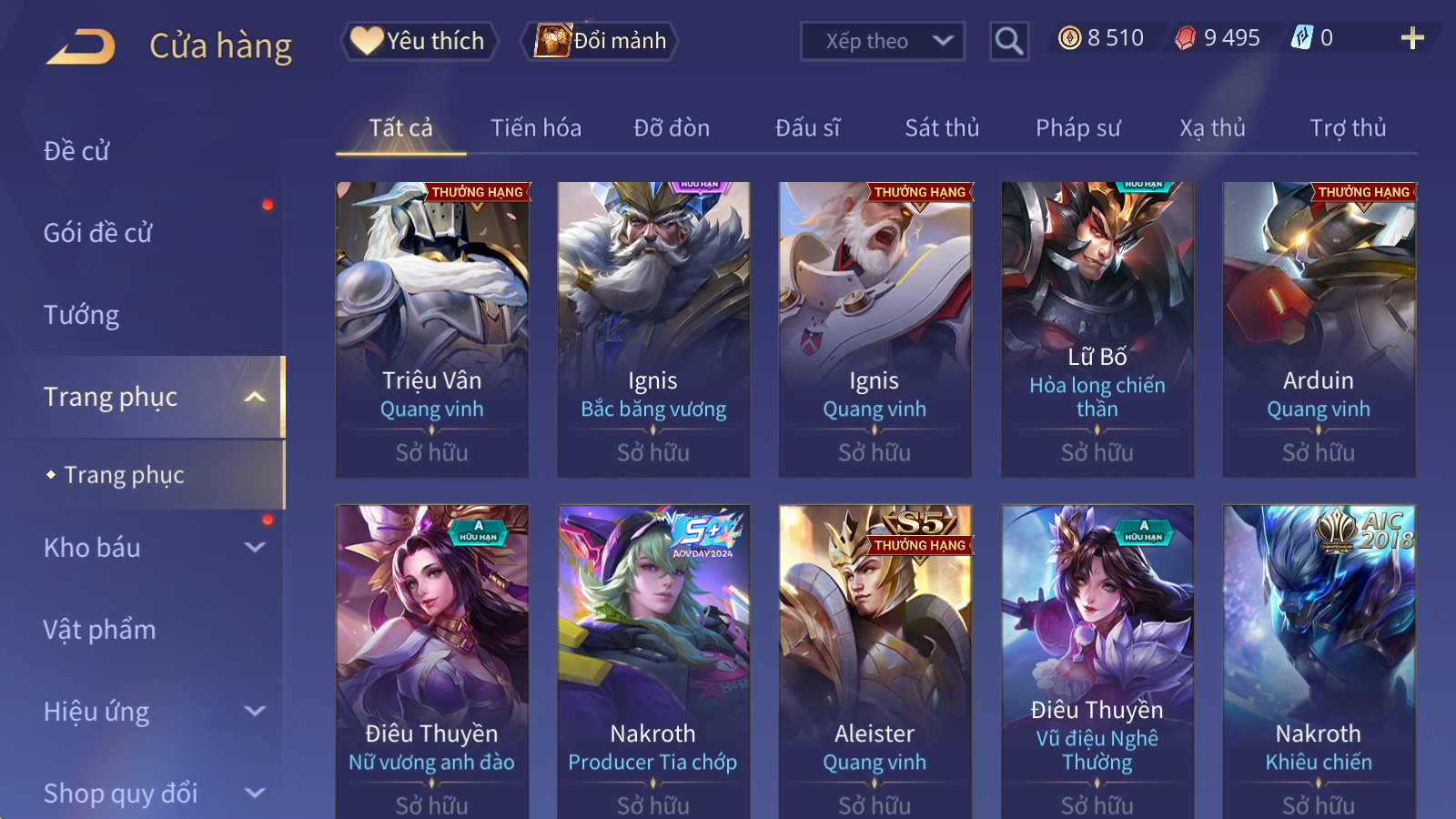
Task: Switch to the Pháp sư tab
Action: [x=1078, y=127]
